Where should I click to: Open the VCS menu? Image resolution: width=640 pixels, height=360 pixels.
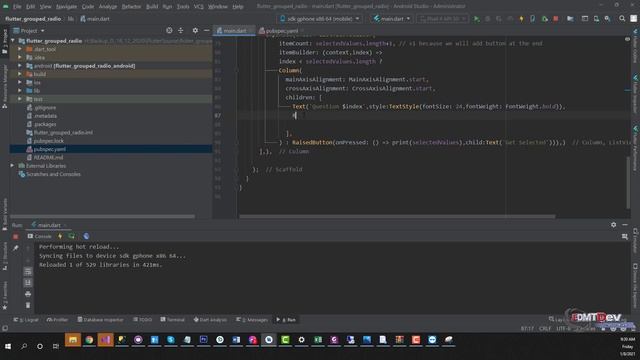click(198, 7)
